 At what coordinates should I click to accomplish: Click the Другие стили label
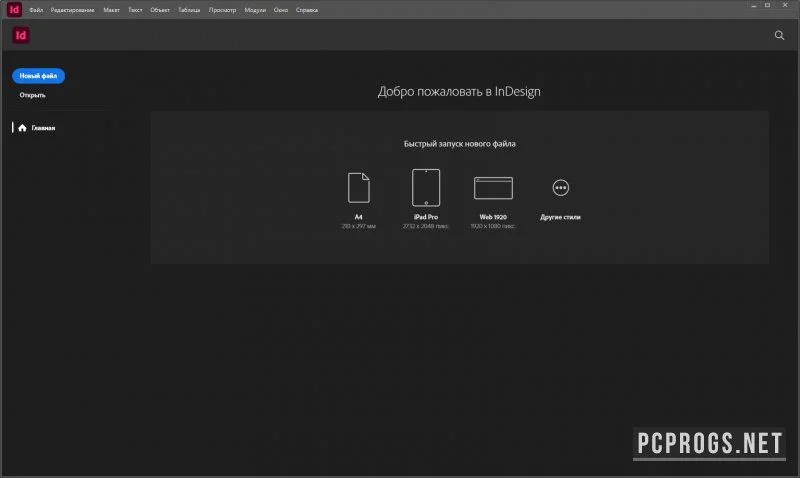tap(560, 217)
